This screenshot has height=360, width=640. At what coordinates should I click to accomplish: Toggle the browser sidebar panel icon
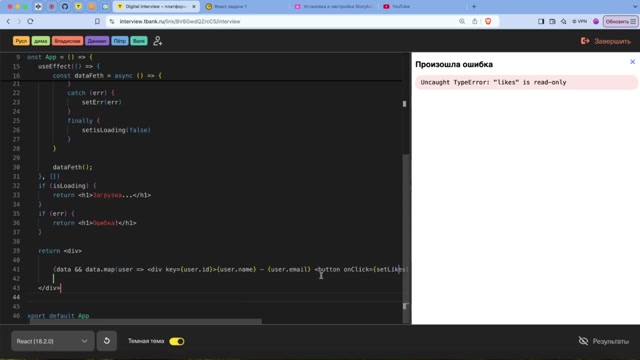pos(541,21)
